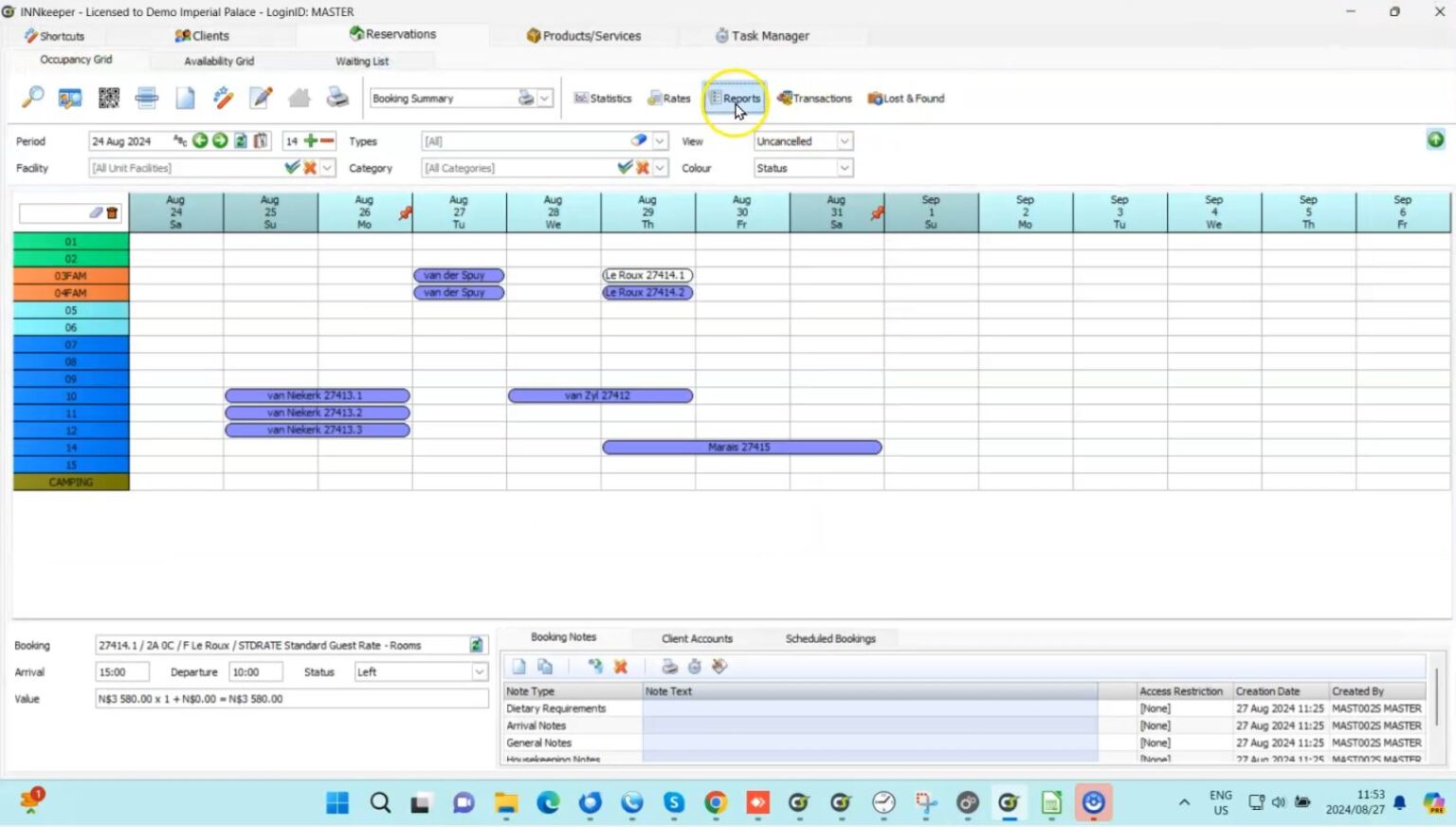Delete a note using the red X icon
The image size is (1456, 827).
[x=621, y=667]
